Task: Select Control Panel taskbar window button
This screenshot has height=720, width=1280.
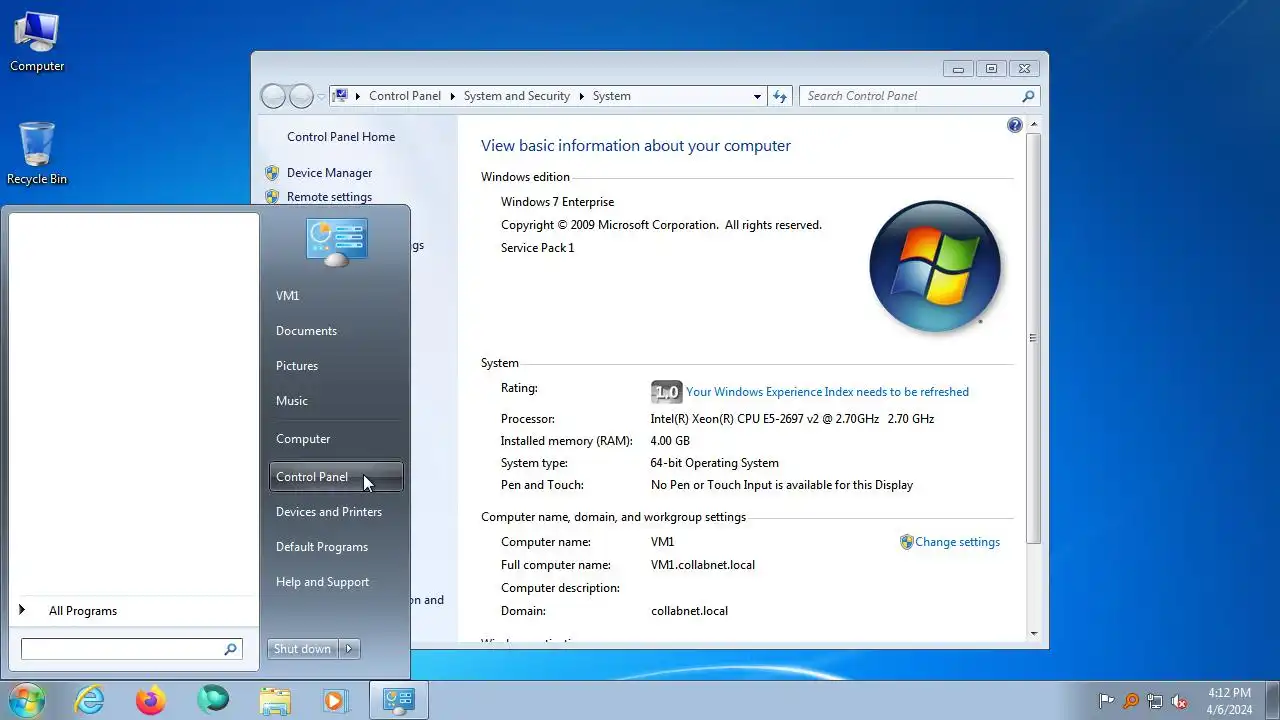Action: pyautogui.click(x=399, y=700)
